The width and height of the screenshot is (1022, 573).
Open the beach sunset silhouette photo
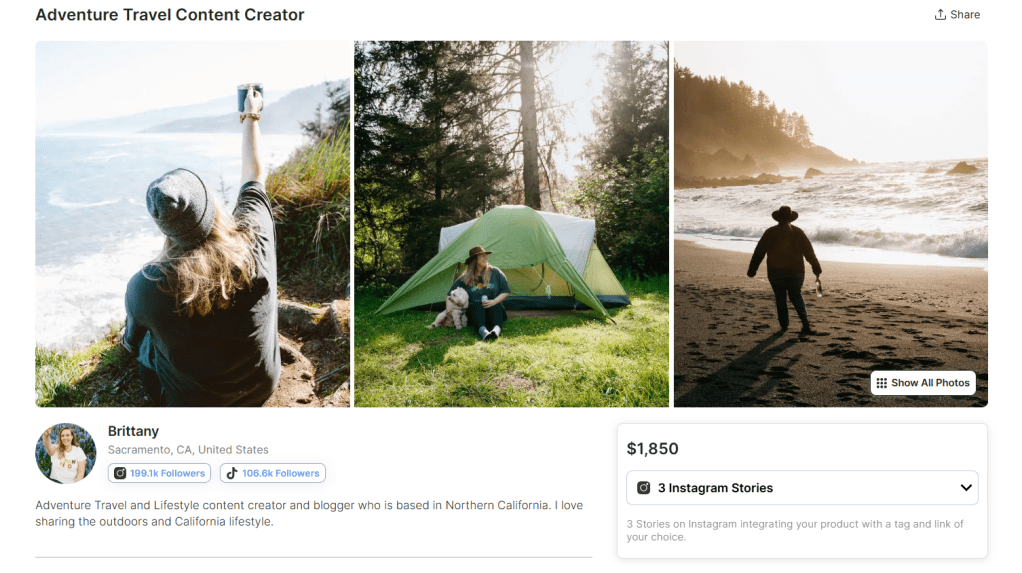tap(830, 224)
